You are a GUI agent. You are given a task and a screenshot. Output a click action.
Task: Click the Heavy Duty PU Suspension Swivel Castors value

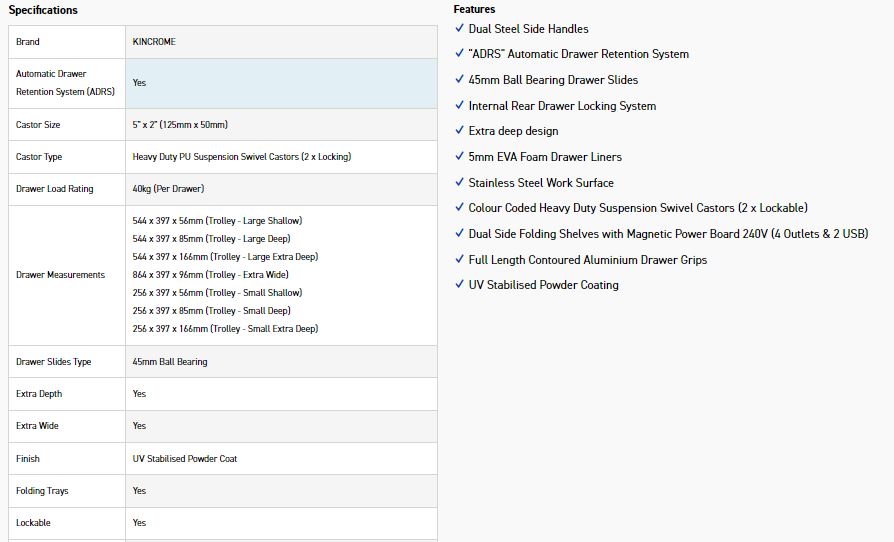[x=241, y=157]
